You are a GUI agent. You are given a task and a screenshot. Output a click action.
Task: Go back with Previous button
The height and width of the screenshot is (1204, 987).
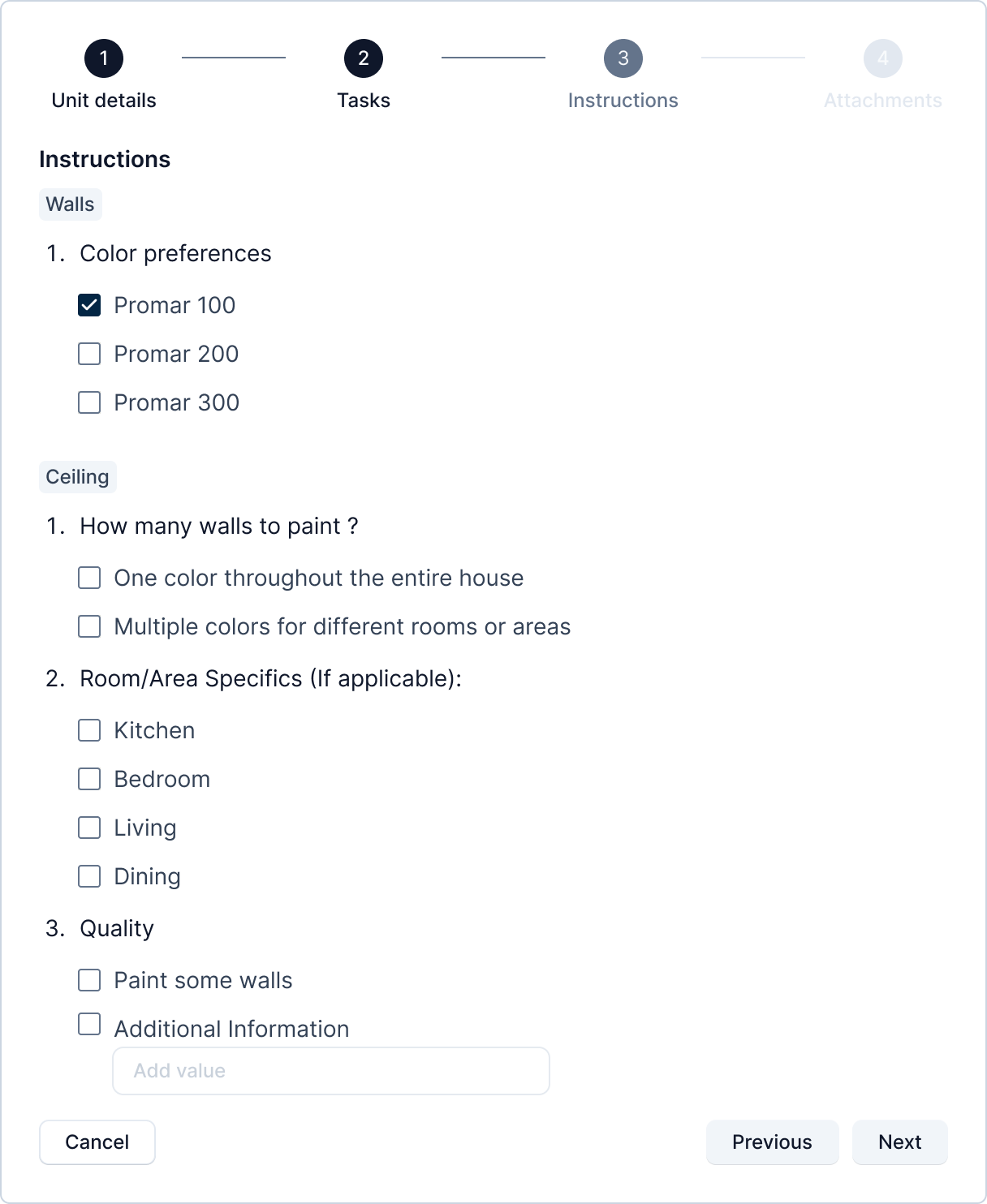coord(772,1142)
